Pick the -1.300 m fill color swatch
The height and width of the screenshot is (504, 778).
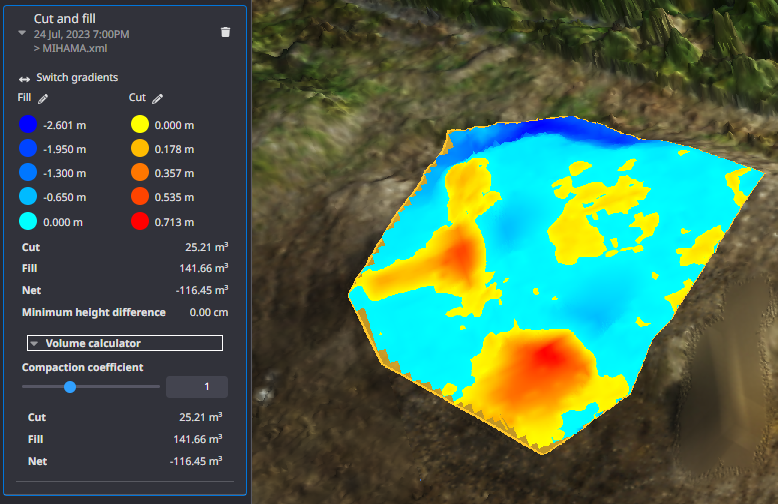click(28, 172)
